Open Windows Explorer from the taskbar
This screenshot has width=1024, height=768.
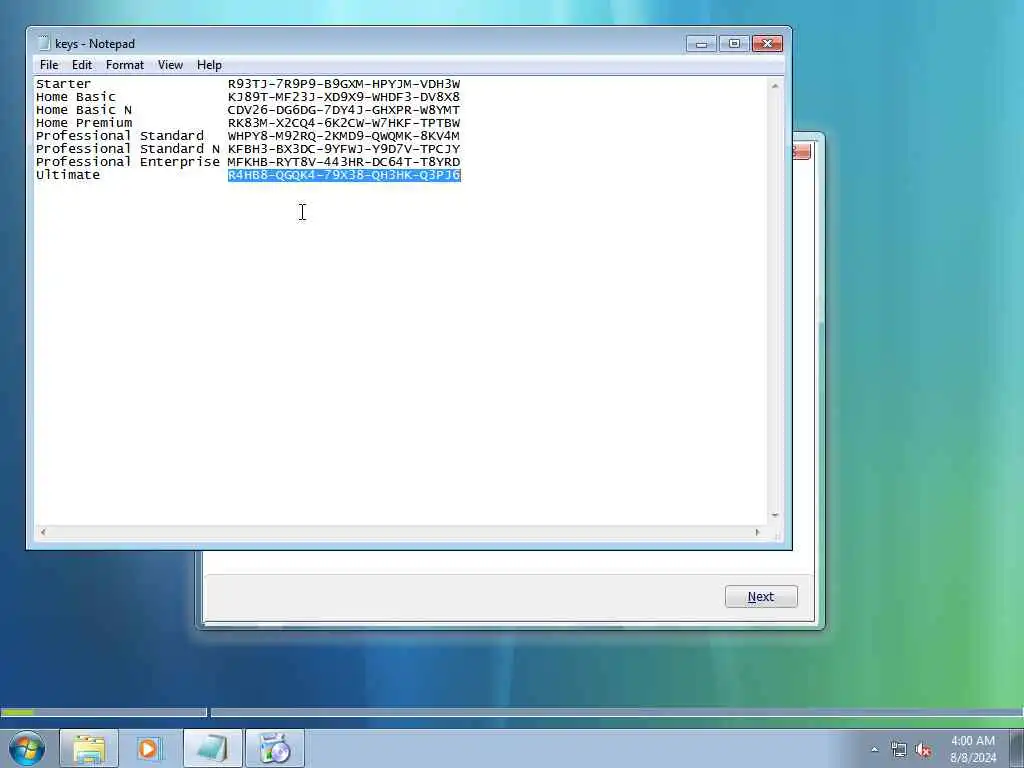pos(89,748)
